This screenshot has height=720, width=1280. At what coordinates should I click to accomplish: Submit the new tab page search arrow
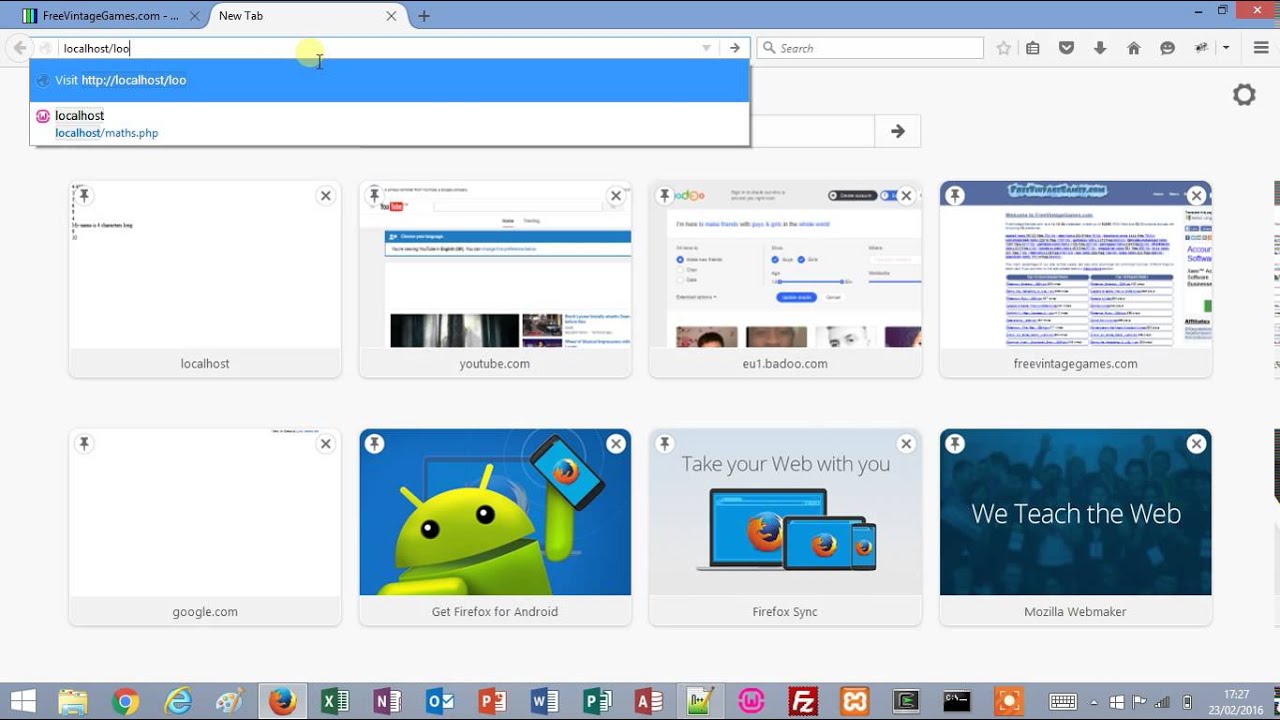[x=898, y=131]
